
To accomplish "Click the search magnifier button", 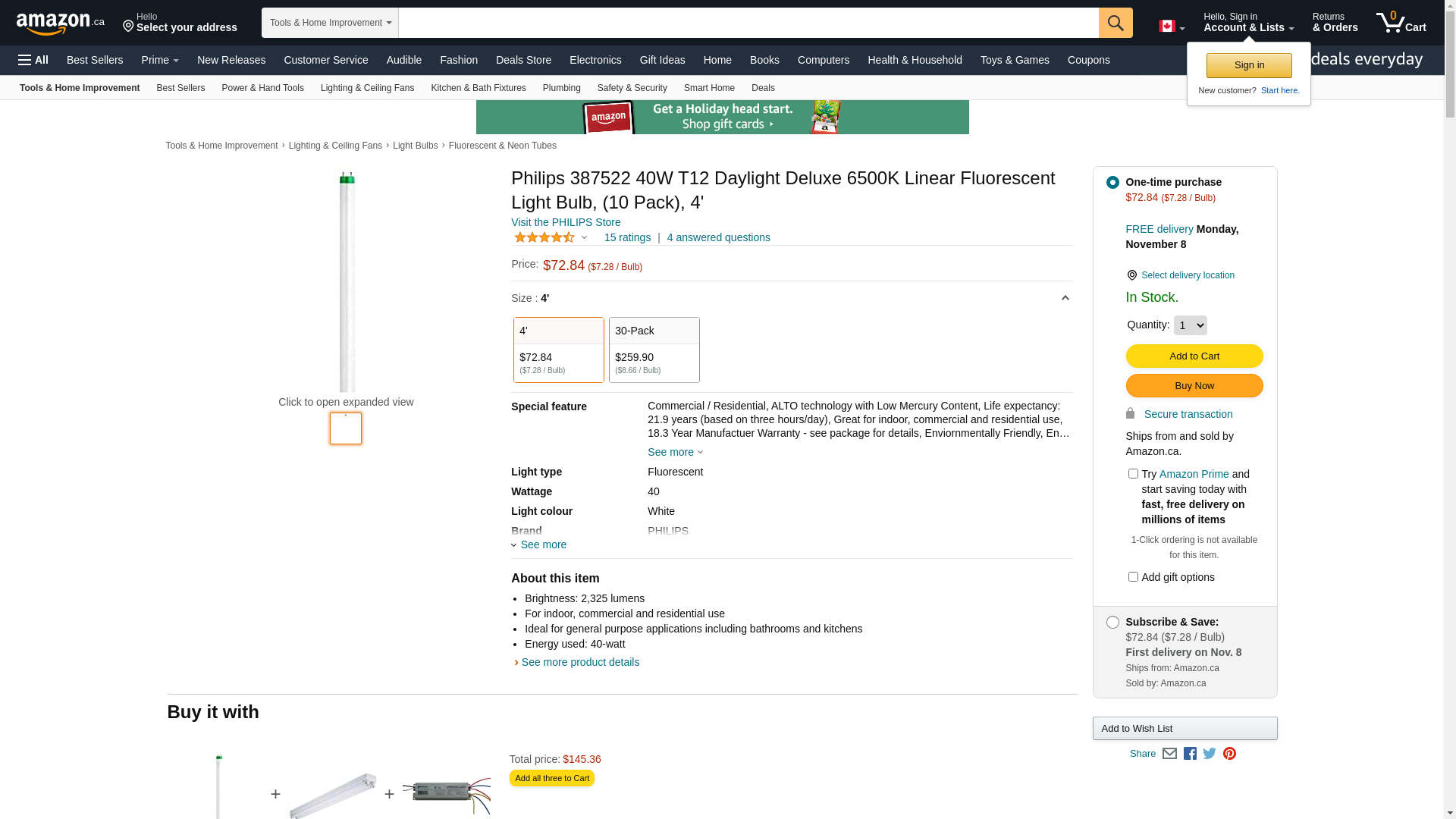I will click(x=1115, y=23).
